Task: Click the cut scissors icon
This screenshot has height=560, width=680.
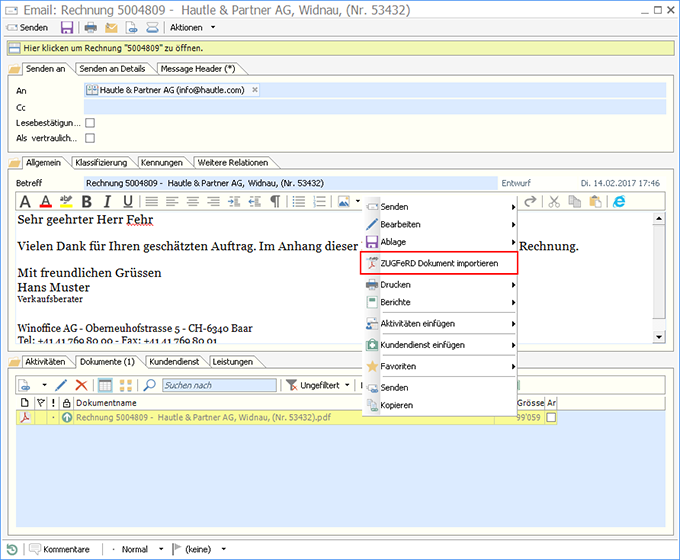Action: click(554, 202)
